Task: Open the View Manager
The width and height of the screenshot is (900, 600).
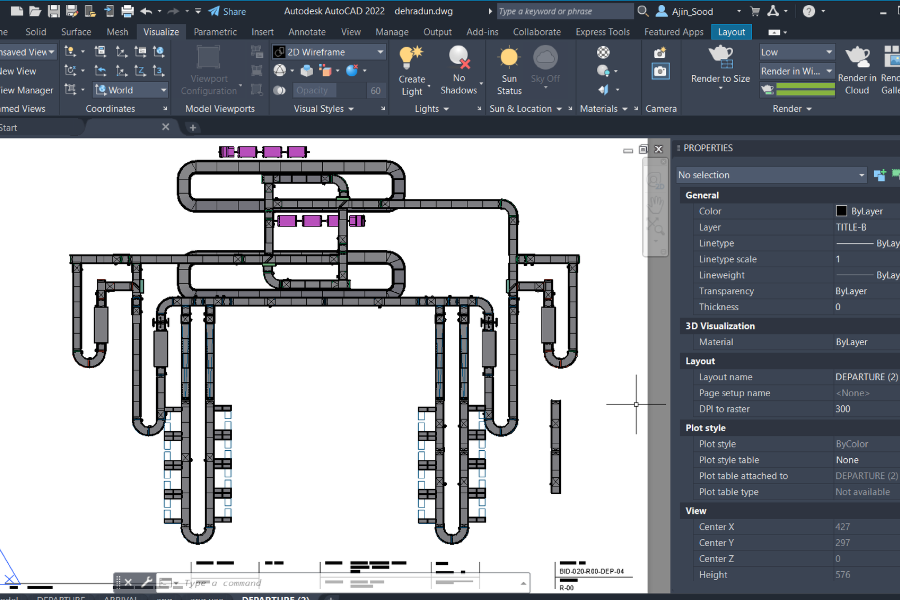Action: (x=26, y=90)
